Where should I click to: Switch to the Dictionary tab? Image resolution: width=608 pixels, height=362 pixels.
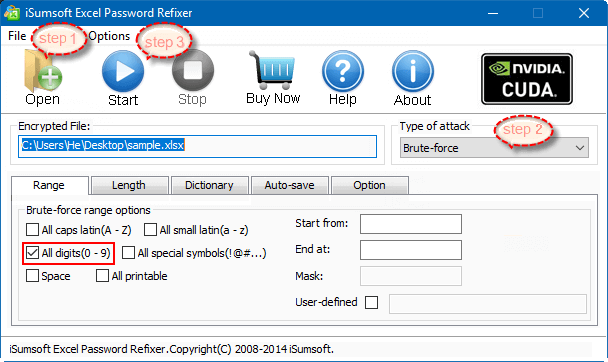coord(209,185)
